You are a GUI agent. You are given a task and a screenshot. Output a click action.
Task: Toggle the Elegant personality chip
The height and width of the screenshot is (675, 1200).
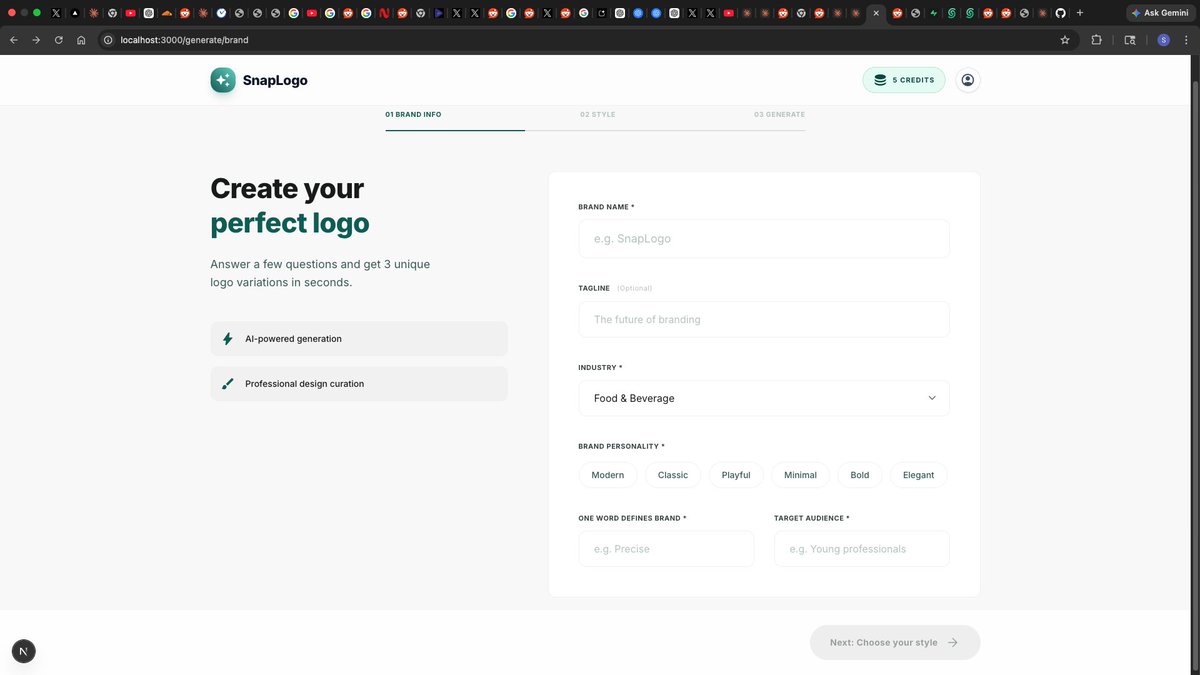[x=918, y=475]
